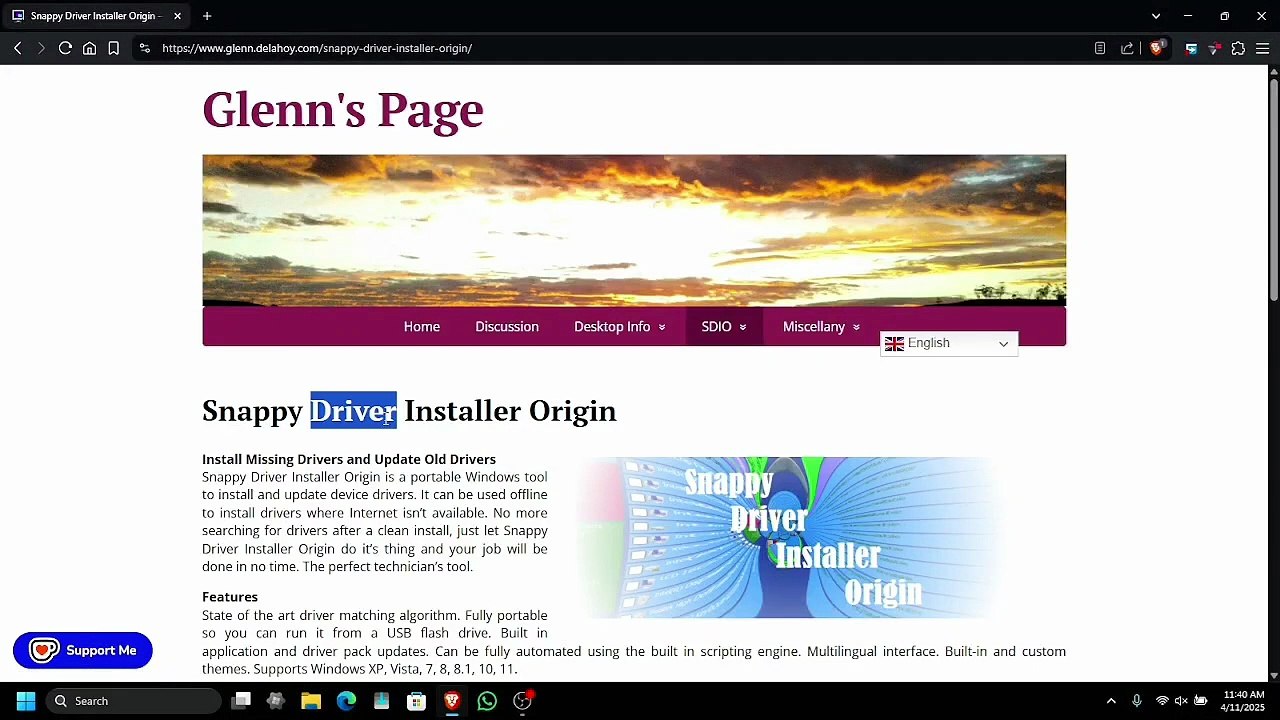Click the grey triangle extension icon
The image size is (1280, 720).
[1214, 48]
